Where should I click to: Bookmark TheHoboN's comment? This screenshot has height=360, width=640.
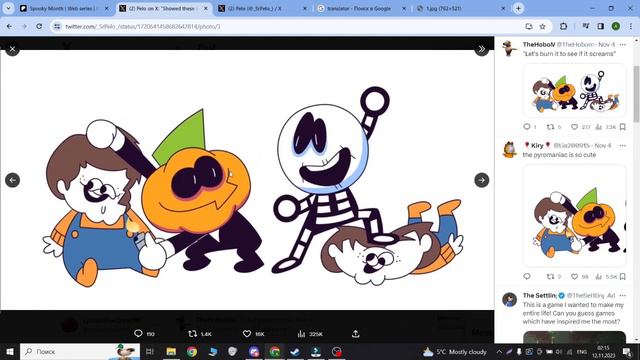[x=622, y=127]
